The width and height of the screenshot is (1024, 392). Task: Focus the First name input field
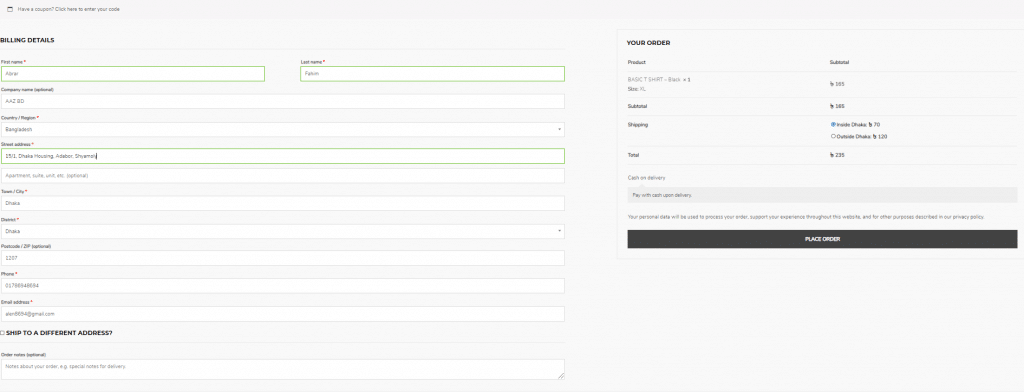133,74
